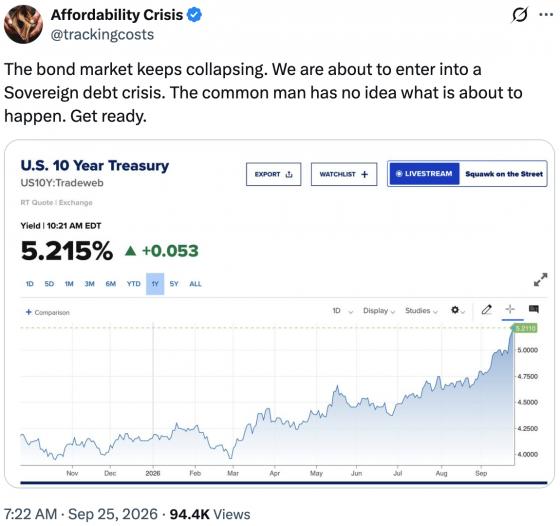Expand the chart to fullscreen

[x=540, y=280]
